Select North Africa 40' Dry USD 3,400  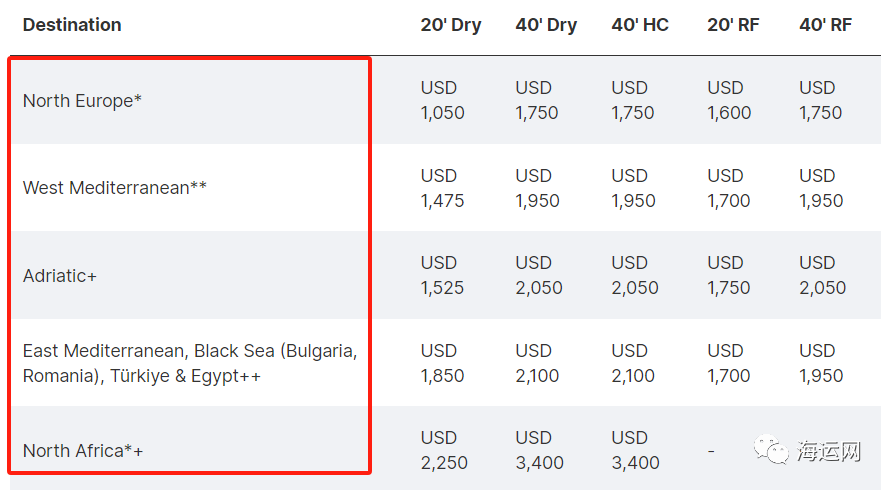coord(539,451)
